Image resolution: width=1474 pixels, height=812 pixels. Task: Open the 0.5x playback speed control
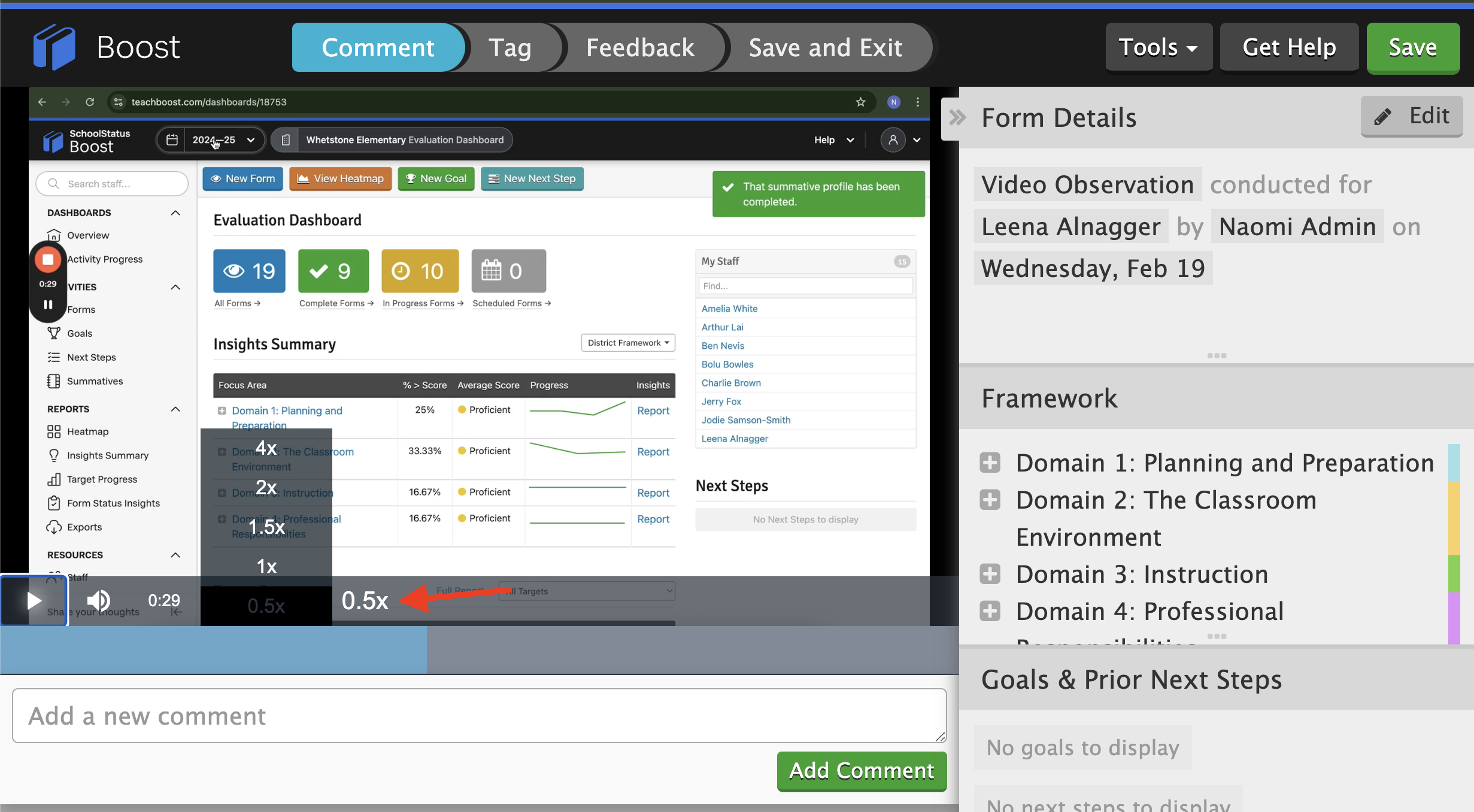(x=365, y=601)
